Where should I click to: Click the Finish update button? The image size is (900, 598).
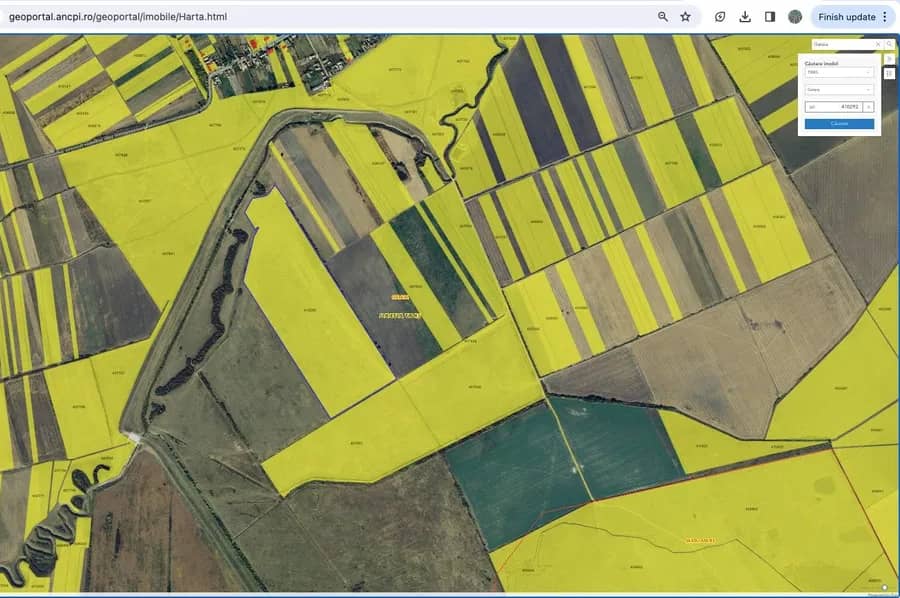846,17
